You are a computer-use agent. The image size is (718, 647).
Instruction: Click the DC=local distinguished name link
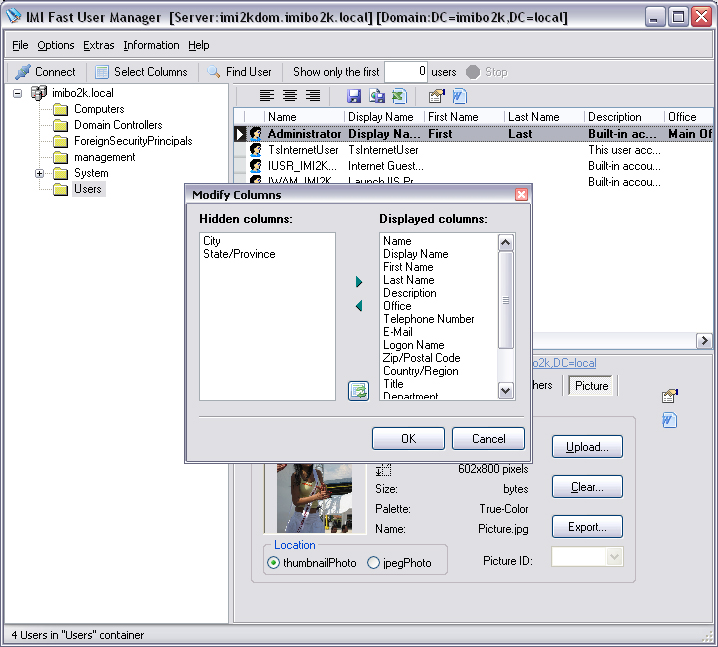point(565,363)
